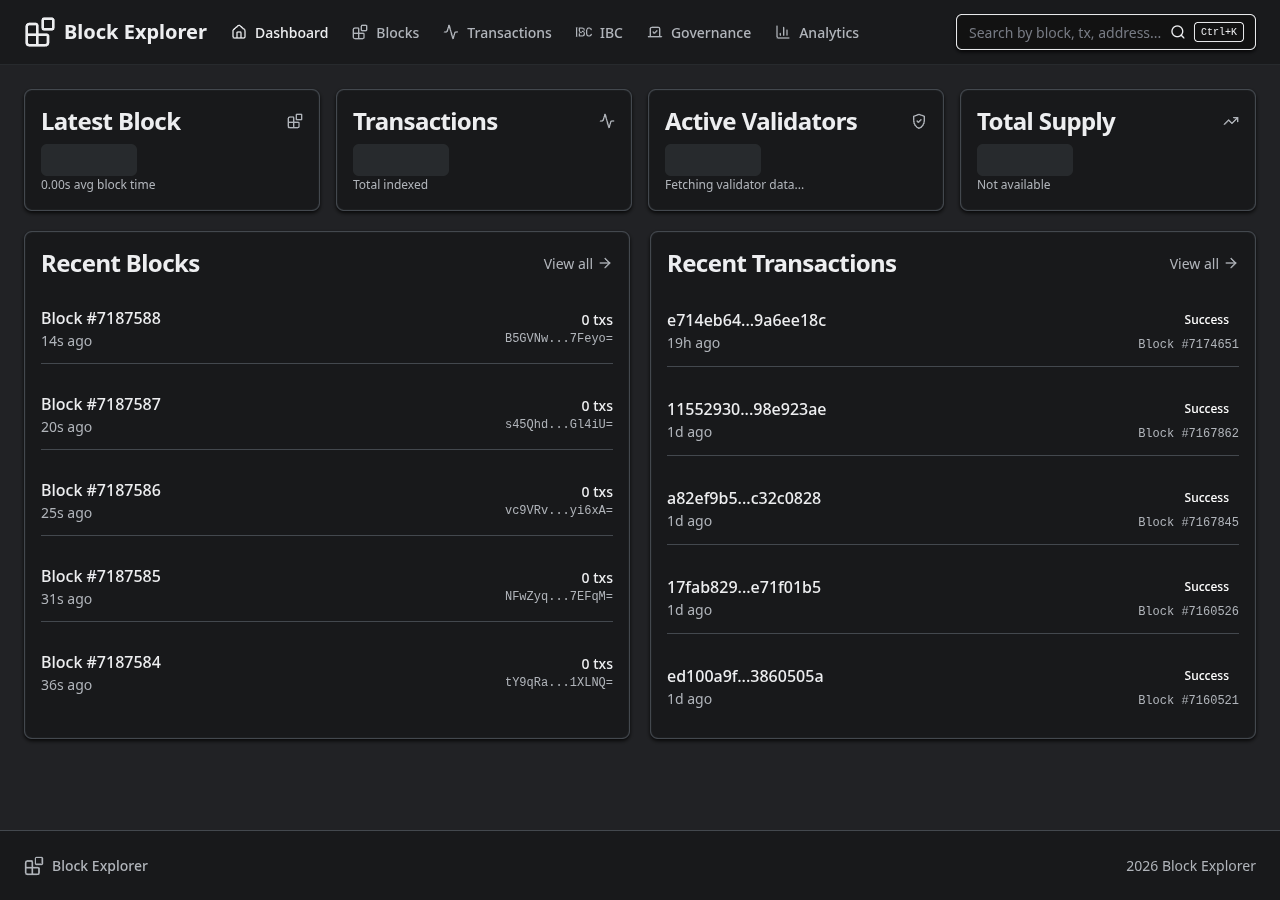Go to the Blocks page

pyautogui.click(x=386, y=32)
